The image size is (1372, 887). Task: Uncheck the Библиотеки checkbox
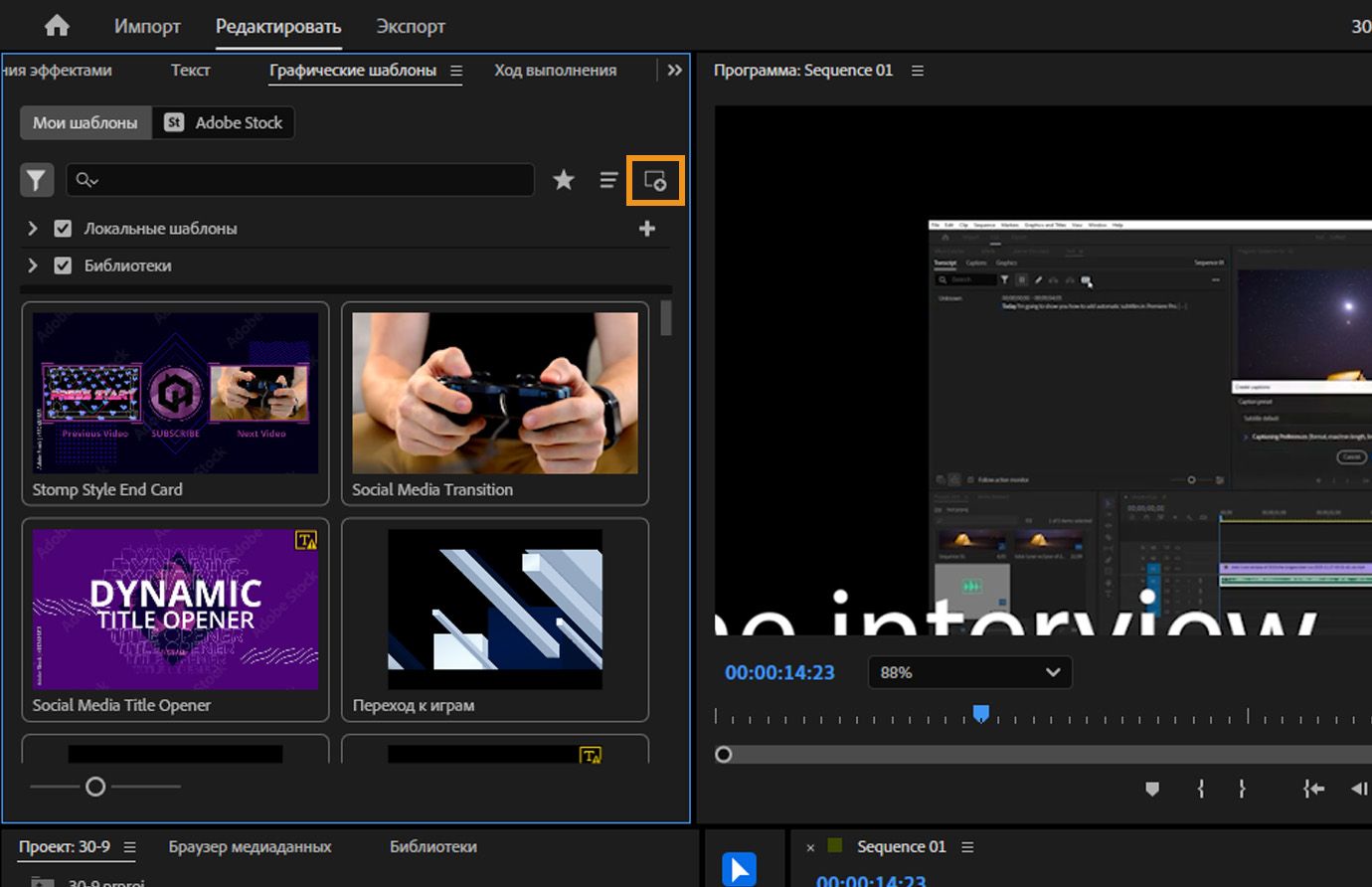point(63,266)
